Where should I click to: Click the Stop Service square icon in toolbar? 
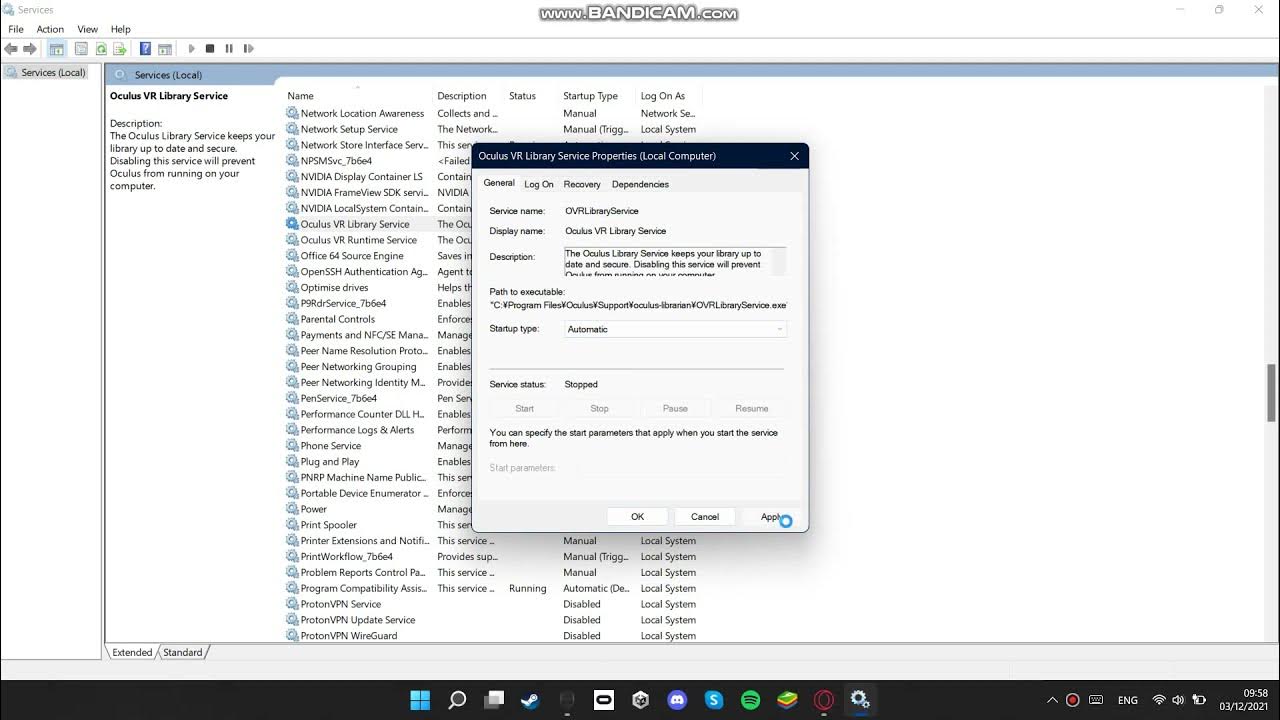pyautogui.click(x=210, y=48)
